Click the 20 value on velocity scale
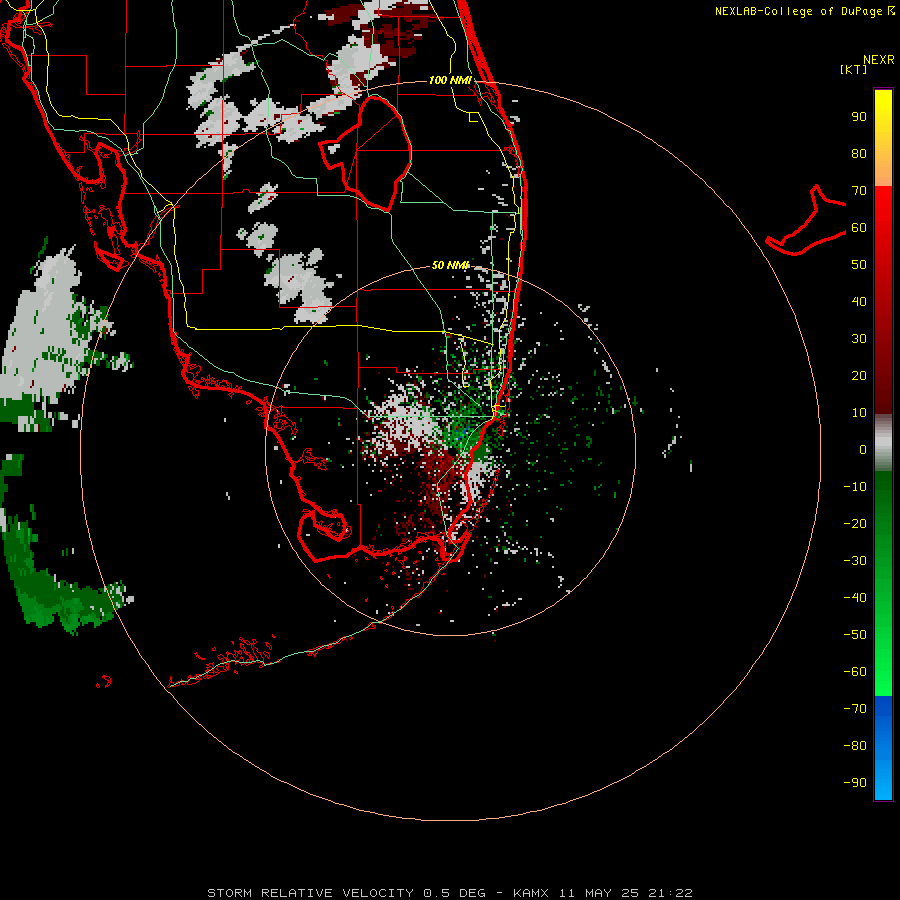The image size is (900, 900). (x=859, y=375)
